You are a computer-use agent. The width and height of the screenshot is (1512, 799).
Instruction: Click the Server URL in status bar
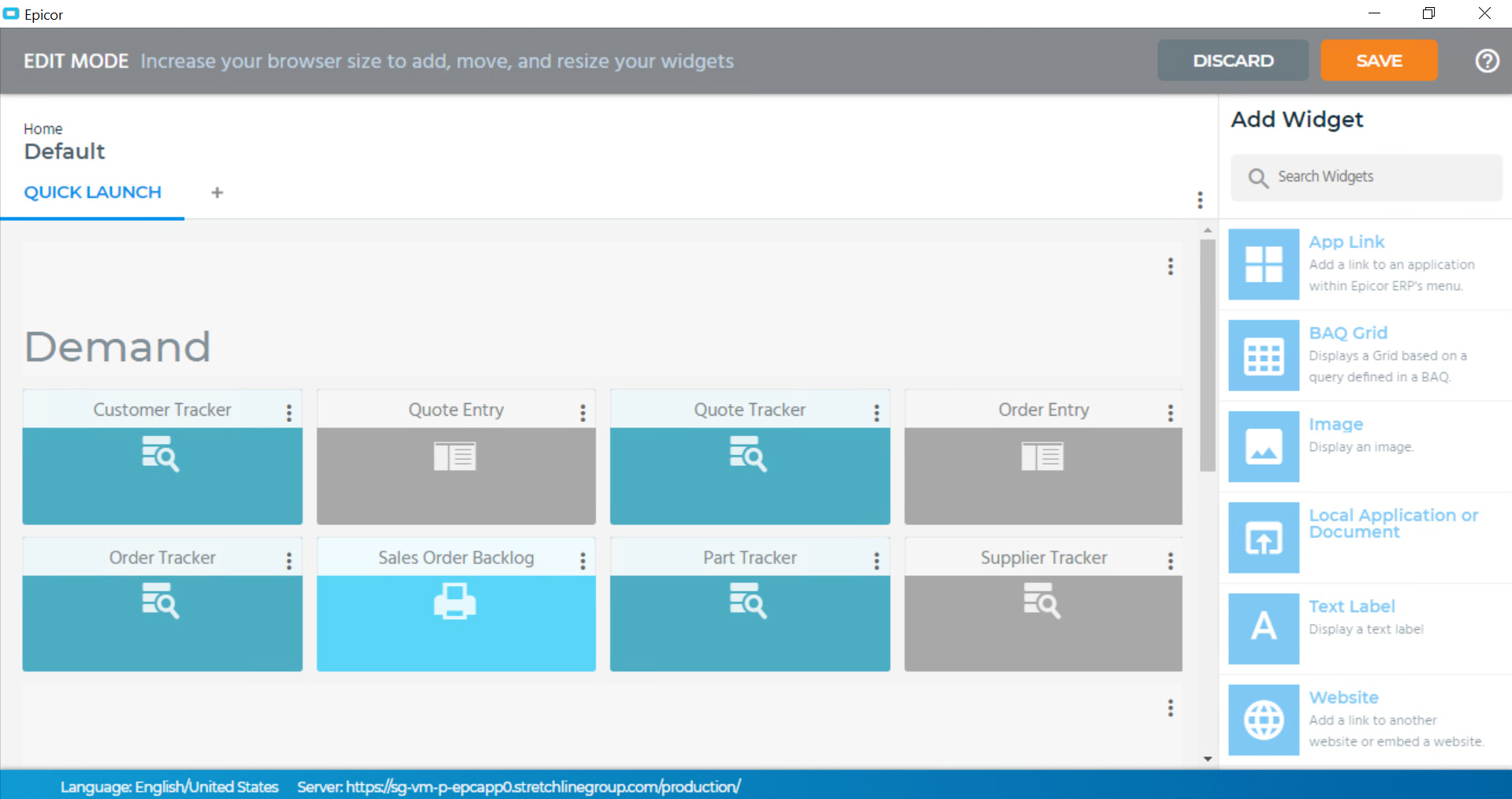(x=519, y=786)
